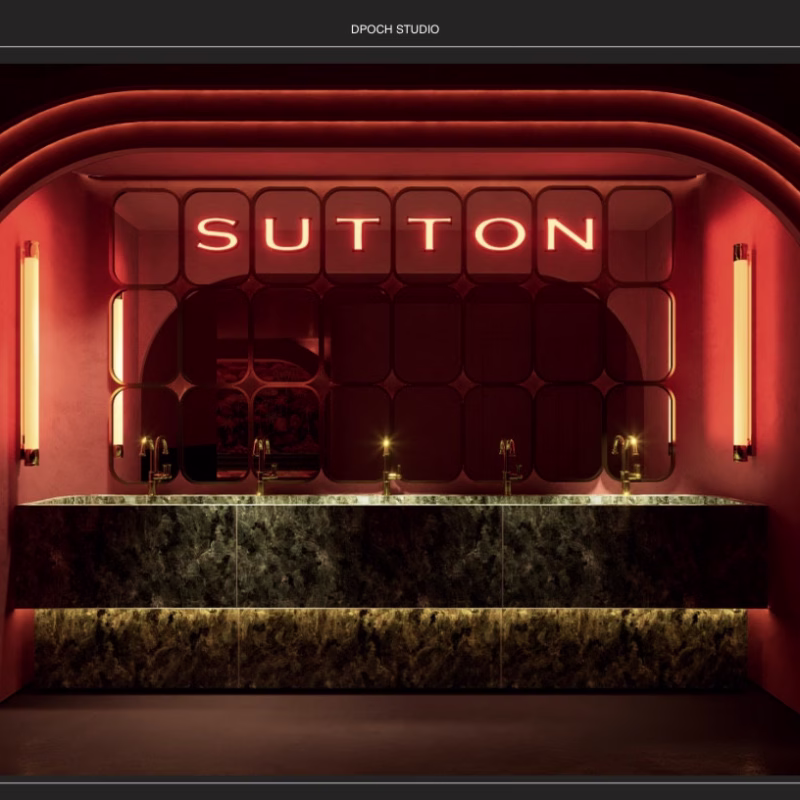Click the left vertical wall light
The height and width of the screenshot is (800, 800).
(x=29, y=350)
